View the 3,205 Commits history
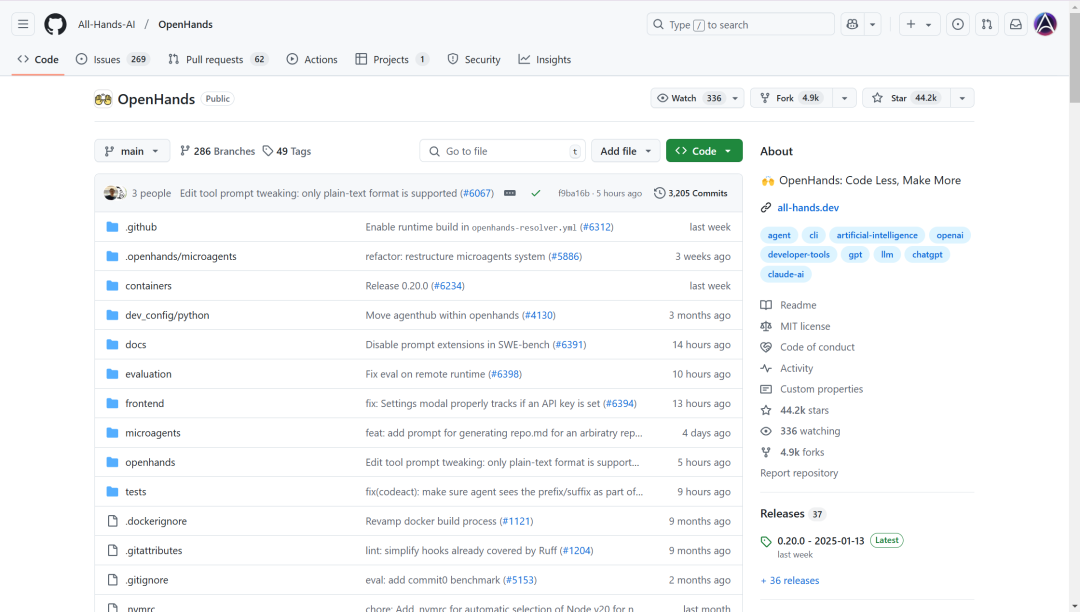This screenshot has height=612, width=1080. pos(690,193)
